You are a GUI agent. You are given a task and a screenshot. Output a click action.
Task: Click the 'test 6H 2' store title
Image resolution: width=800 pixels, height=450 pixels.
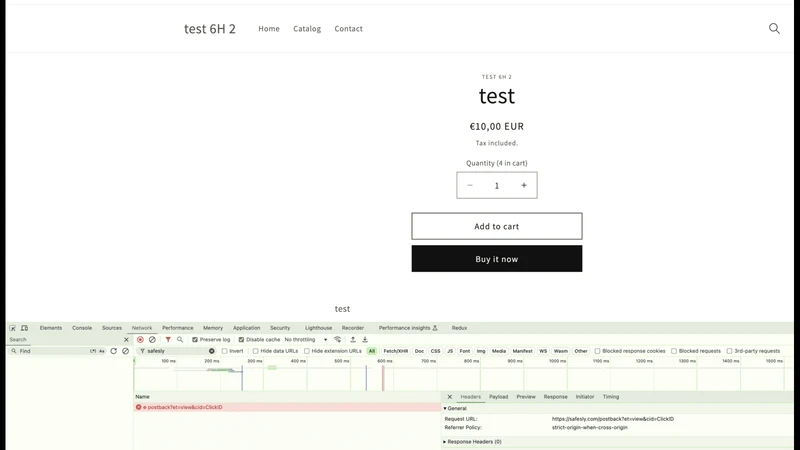point(210,29)
